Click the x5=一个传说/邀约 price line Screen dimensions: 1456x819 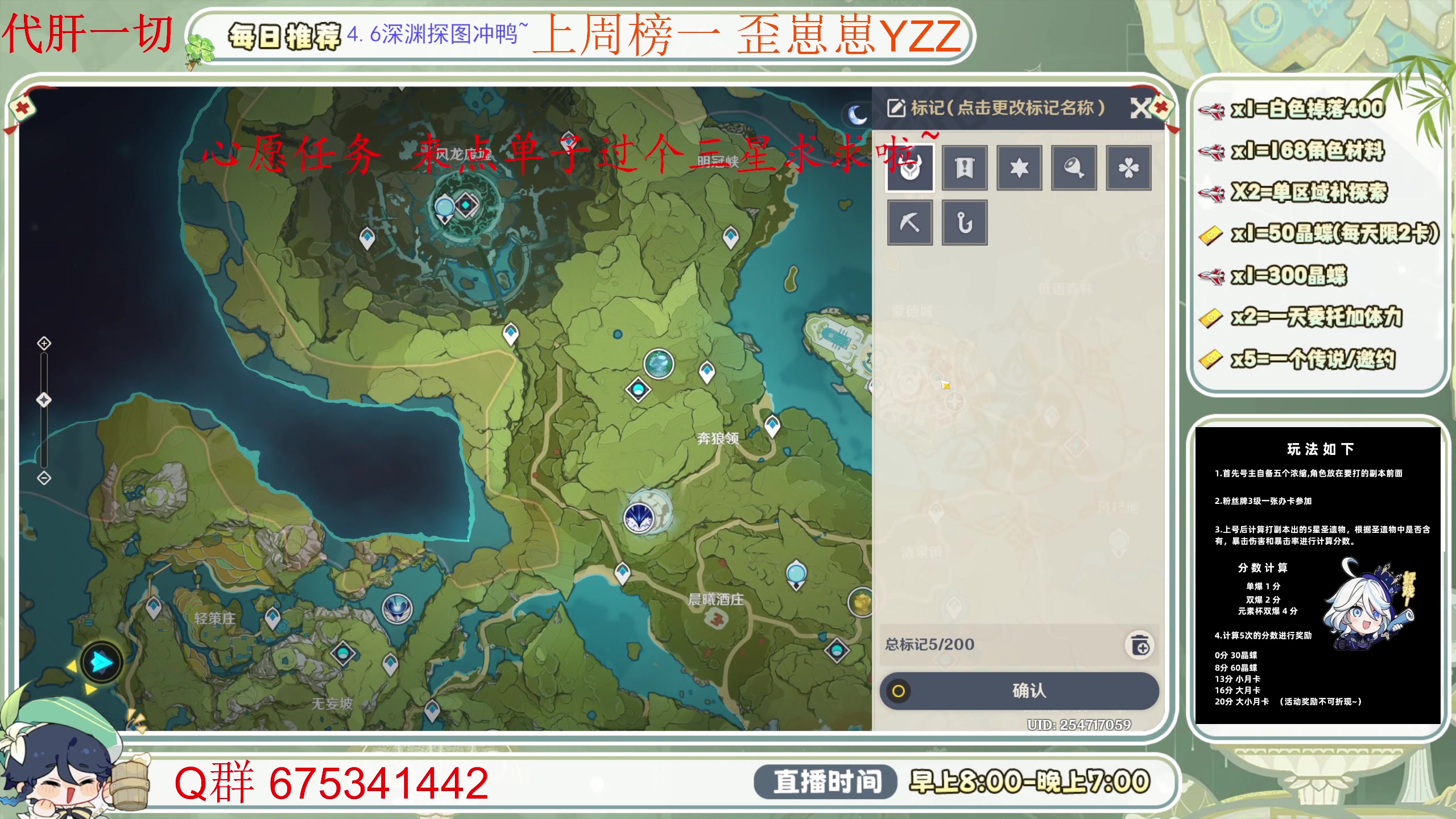pos(1313,359)
